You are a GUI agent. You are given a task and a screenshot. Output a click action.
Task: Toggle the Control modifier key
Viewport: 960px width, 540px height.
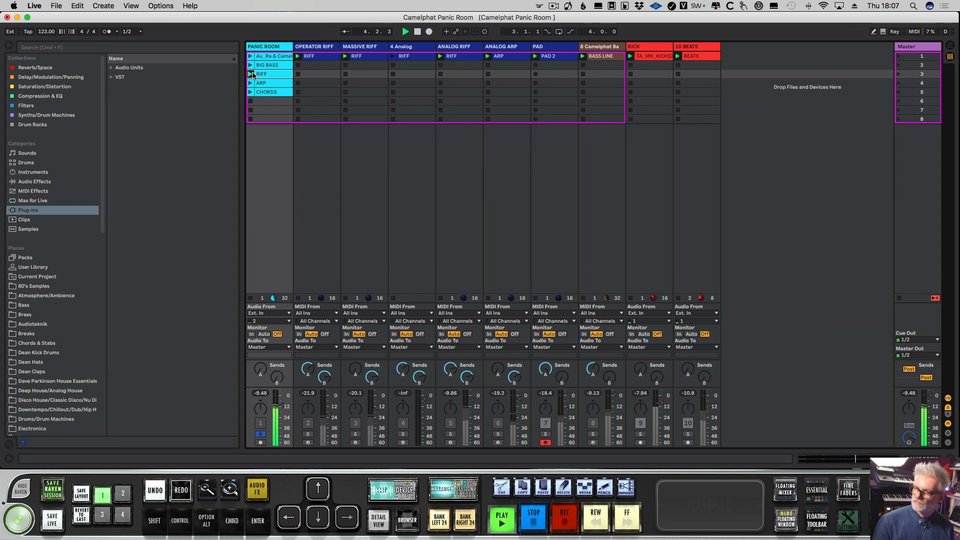coord(180,520)
